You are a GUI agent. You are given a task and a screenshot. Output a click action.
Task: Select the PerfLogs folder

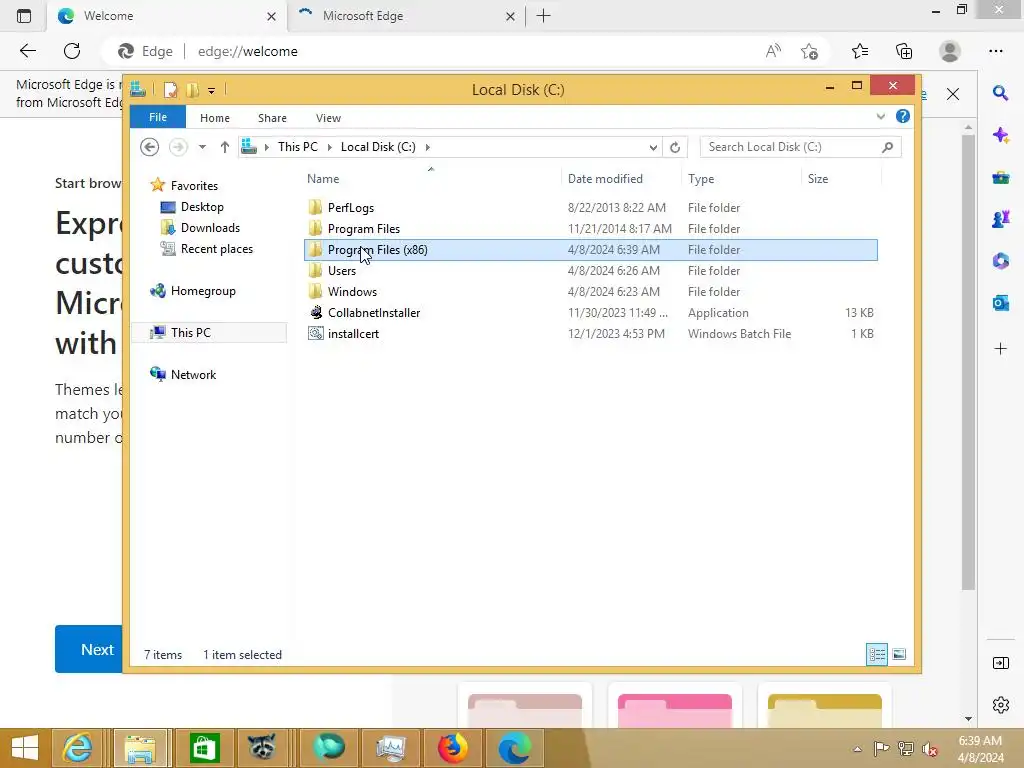pos(590,208)
